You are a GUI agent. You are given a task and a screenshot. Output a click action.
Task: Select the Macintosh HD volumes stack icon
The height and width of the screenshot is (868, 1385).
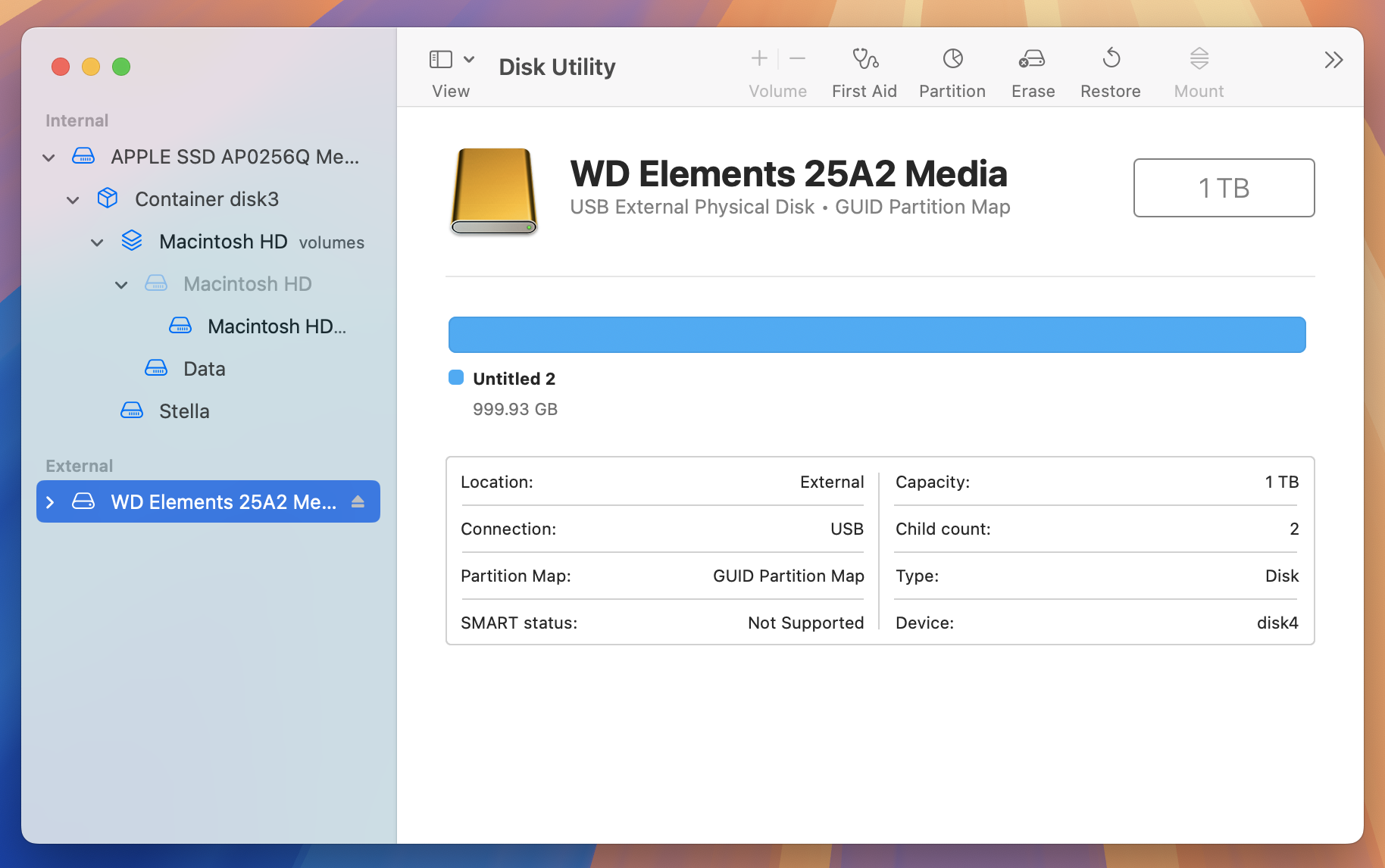point(132,241)
